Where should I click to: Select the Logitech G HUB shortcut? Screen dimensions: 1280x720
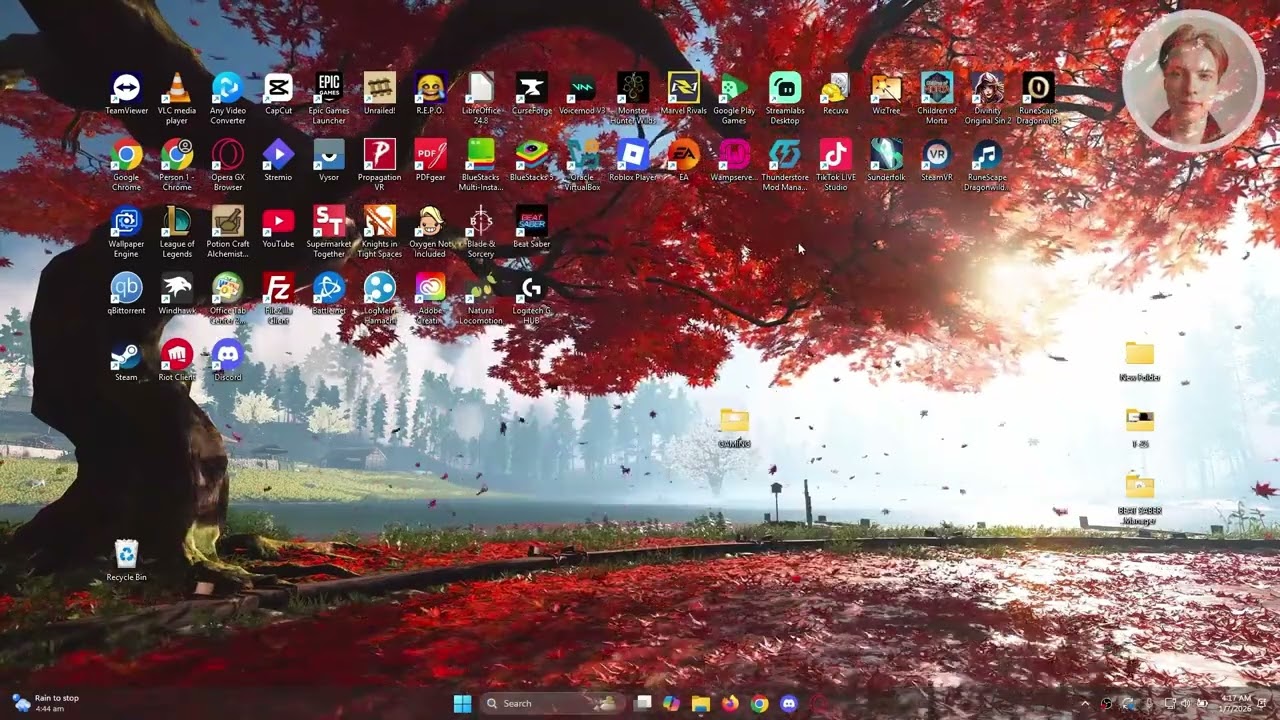[532, 289]
